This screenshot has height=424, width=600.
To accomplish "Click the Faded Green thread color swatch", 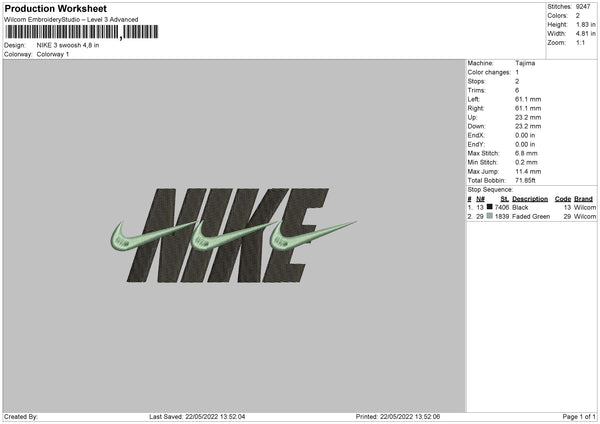I will point(489,216).
